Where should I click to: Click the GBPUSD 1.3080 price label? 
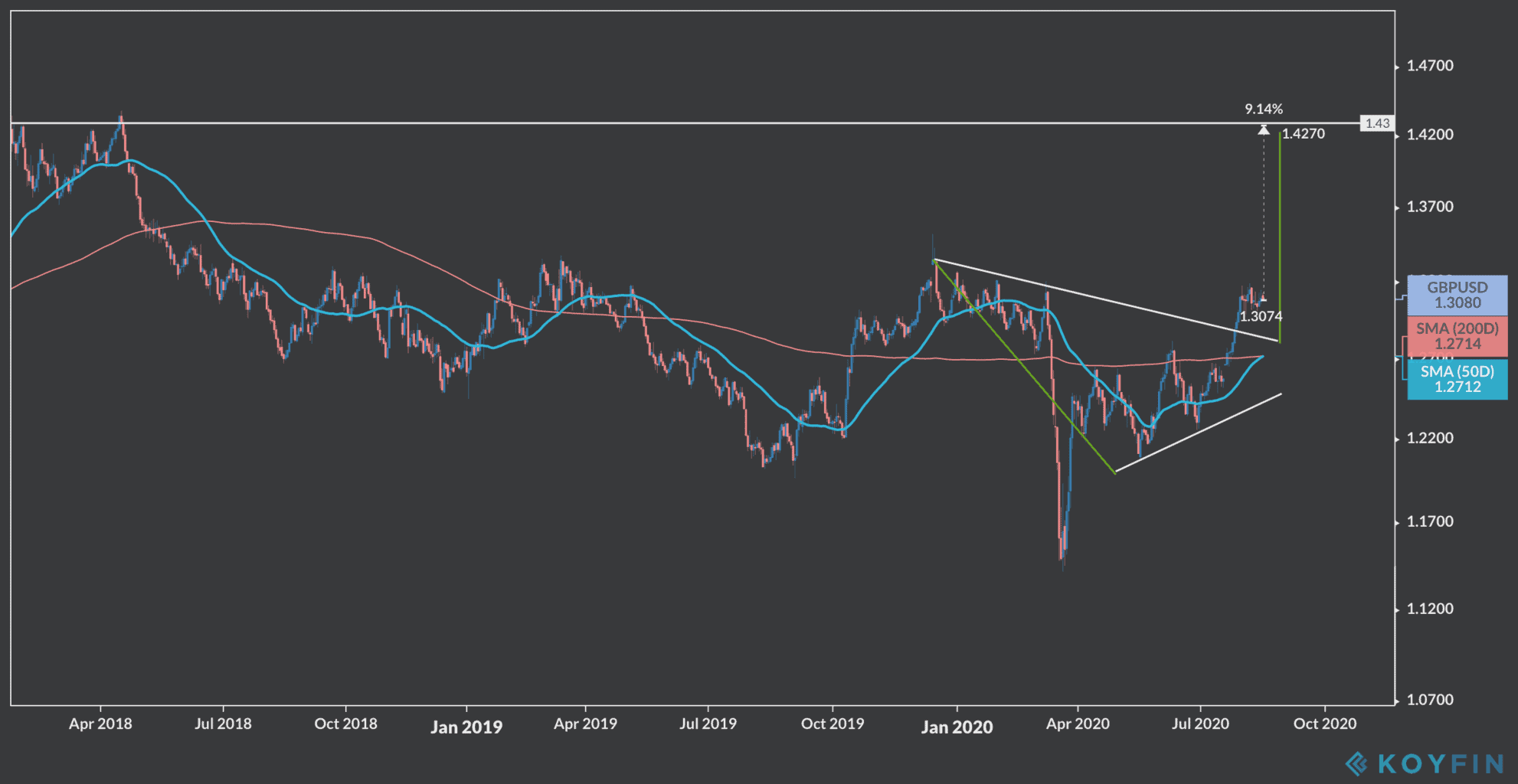(1457, 295)
